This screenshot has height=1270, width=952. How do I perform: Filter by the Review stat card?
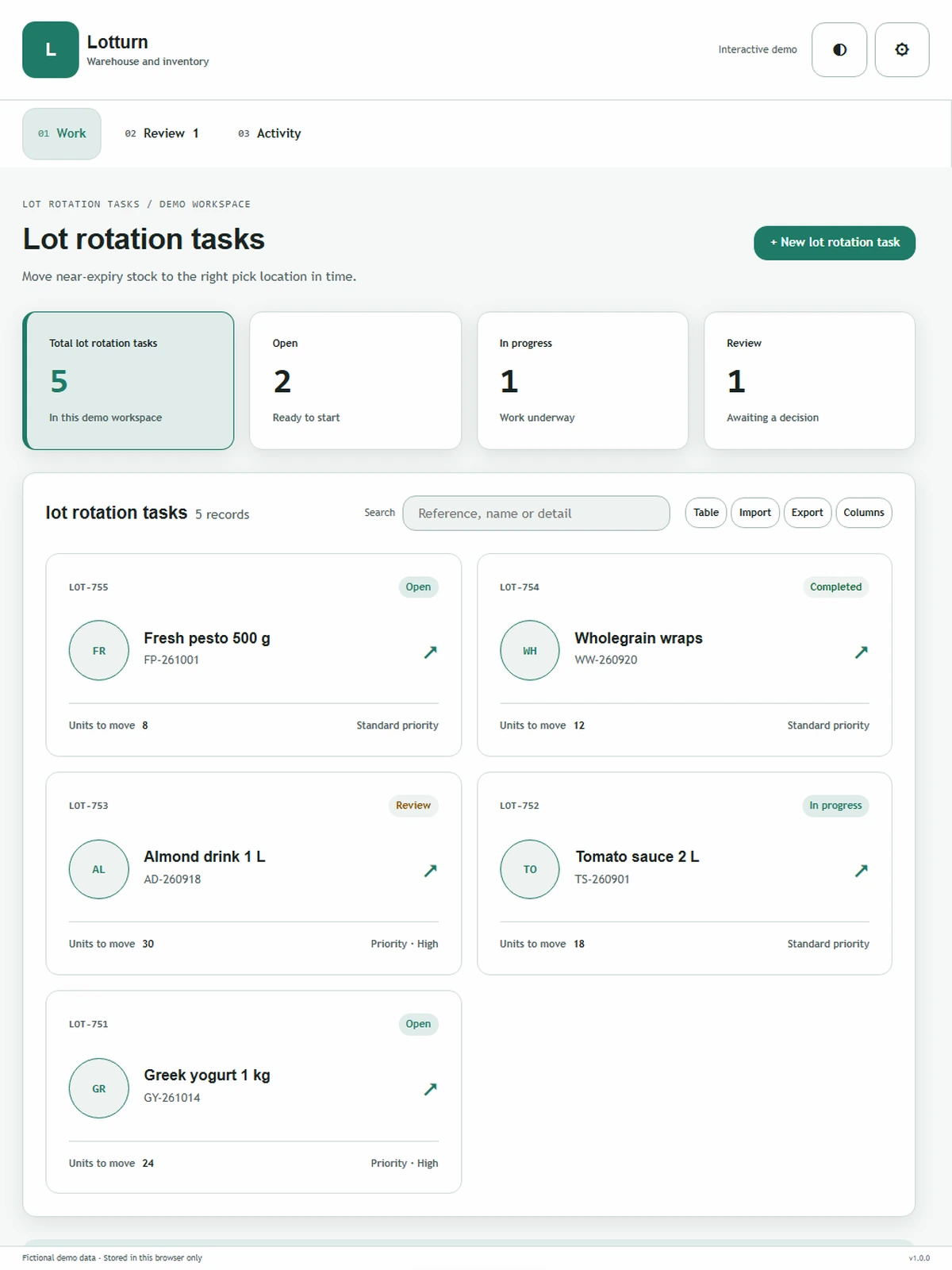pos(809,381)
